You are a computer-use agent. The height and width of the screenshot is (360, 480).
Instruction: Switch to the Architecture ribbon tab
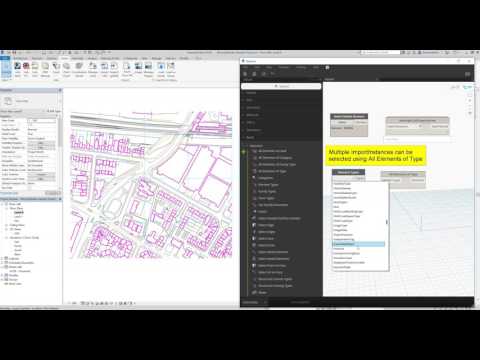click(x=21, y=58)
